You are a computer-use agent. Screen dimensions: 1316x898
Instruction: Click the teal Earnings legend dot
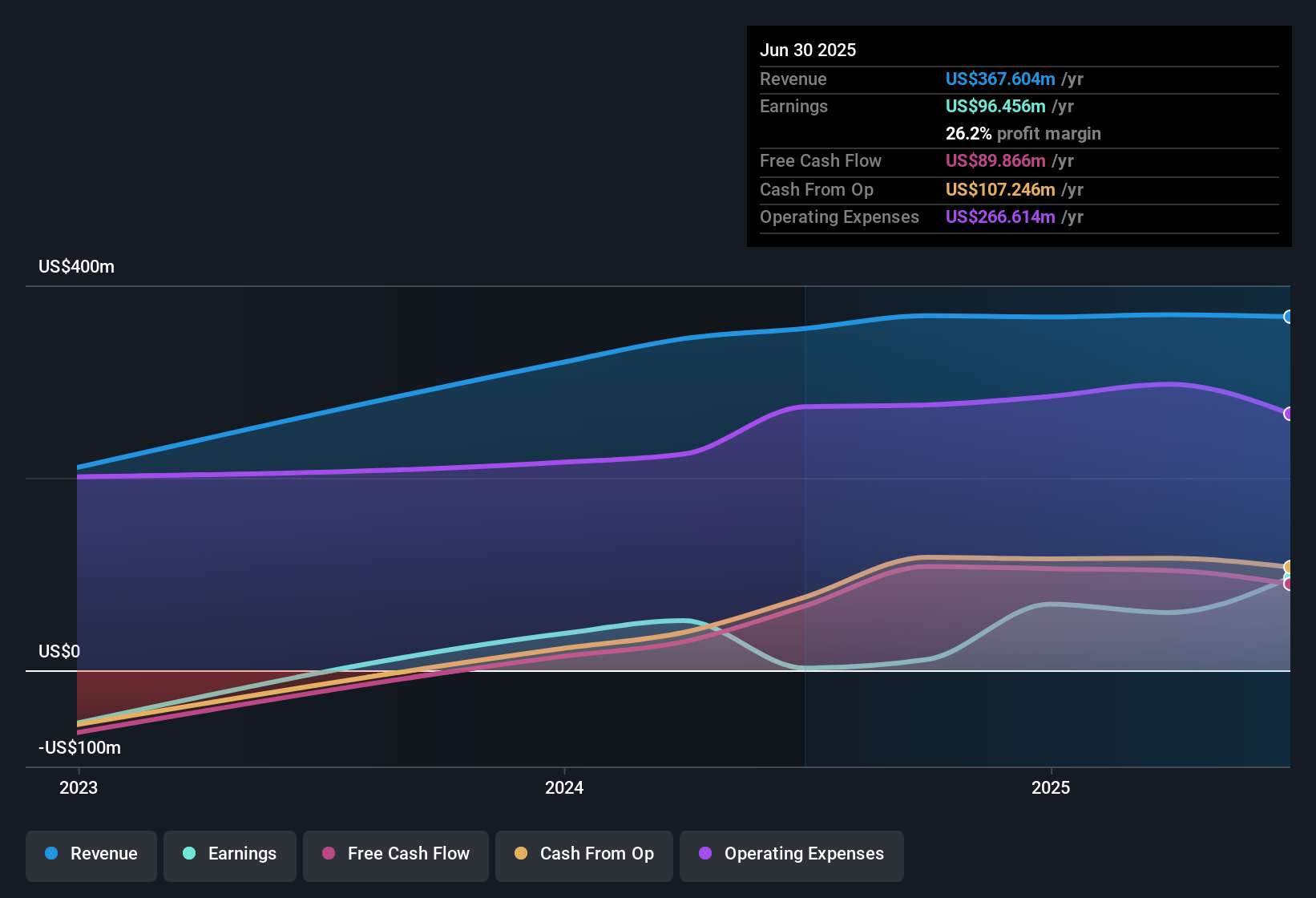[189, 854]
